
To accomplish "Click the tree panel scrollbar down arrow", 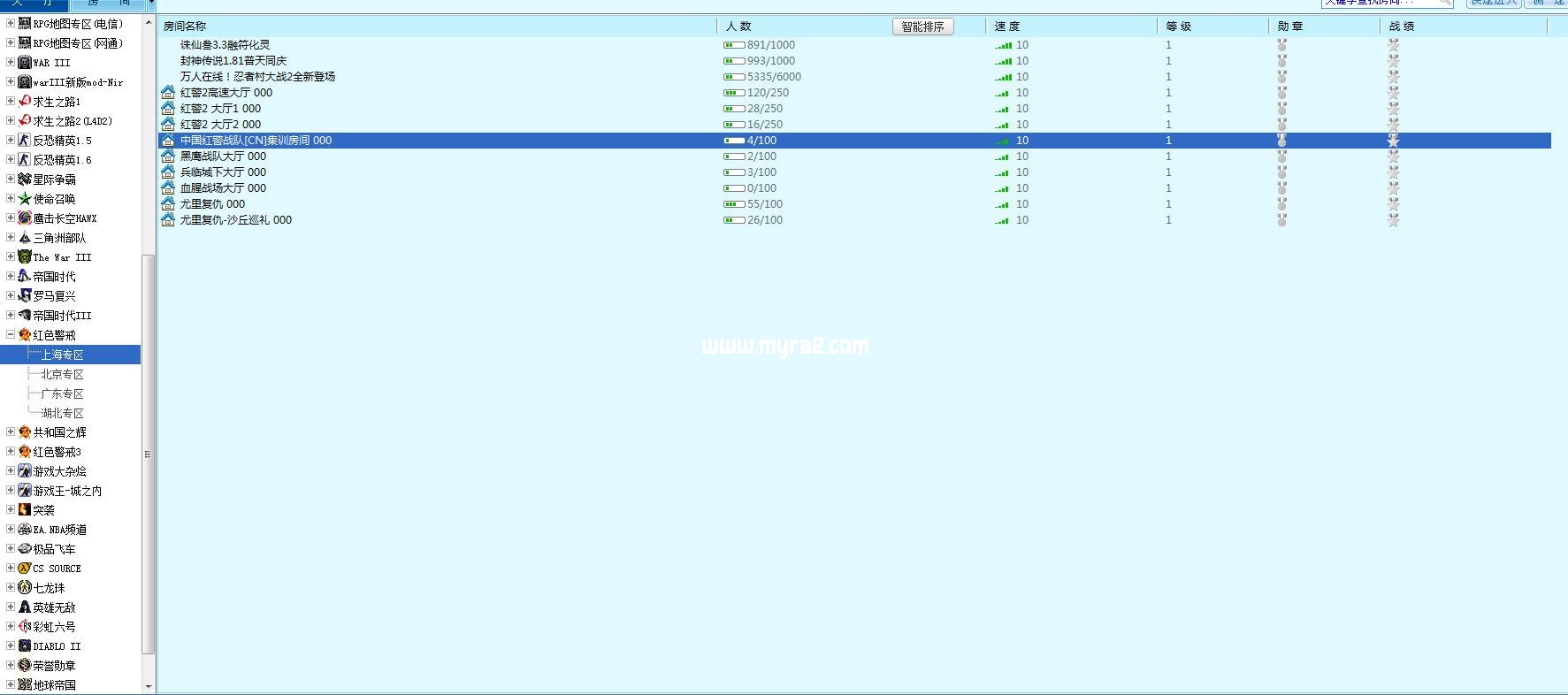I will click(149, 686).
